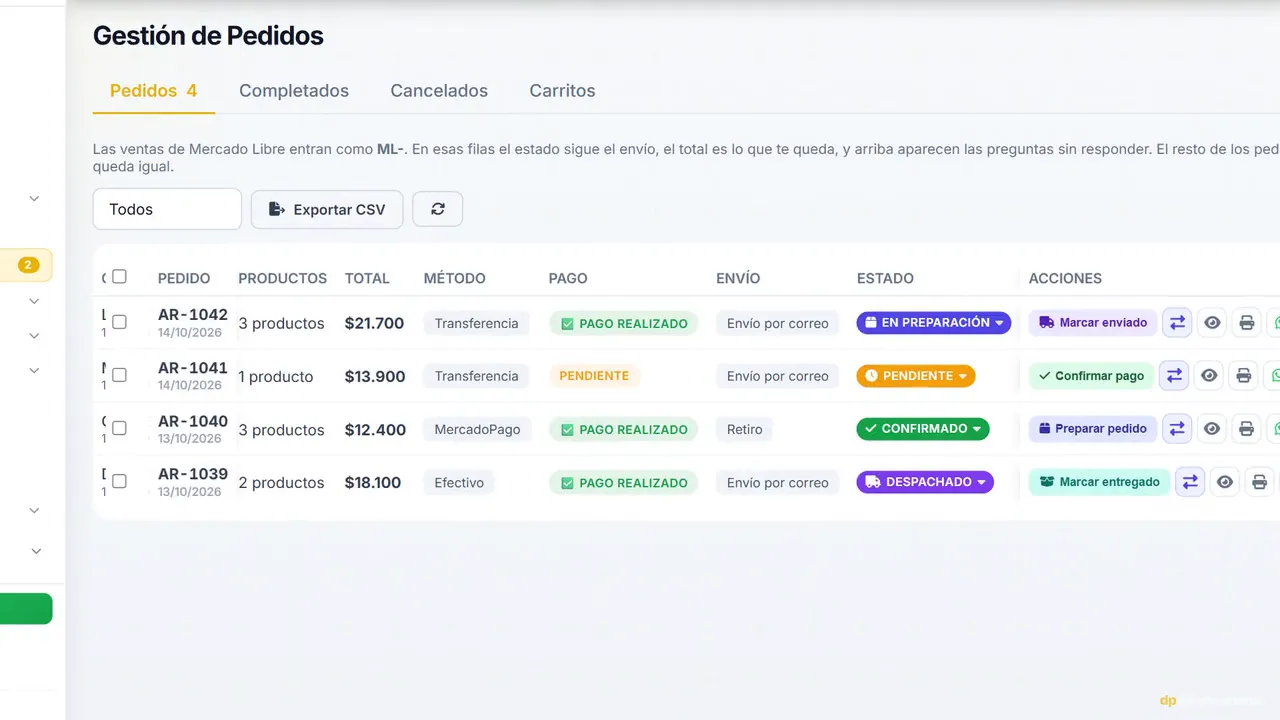Image resolution: width=1280 pixels, height=720 pixels.
Task: Click Marcar enviado for order AR-1042
Action: (x=1093, y=323)
